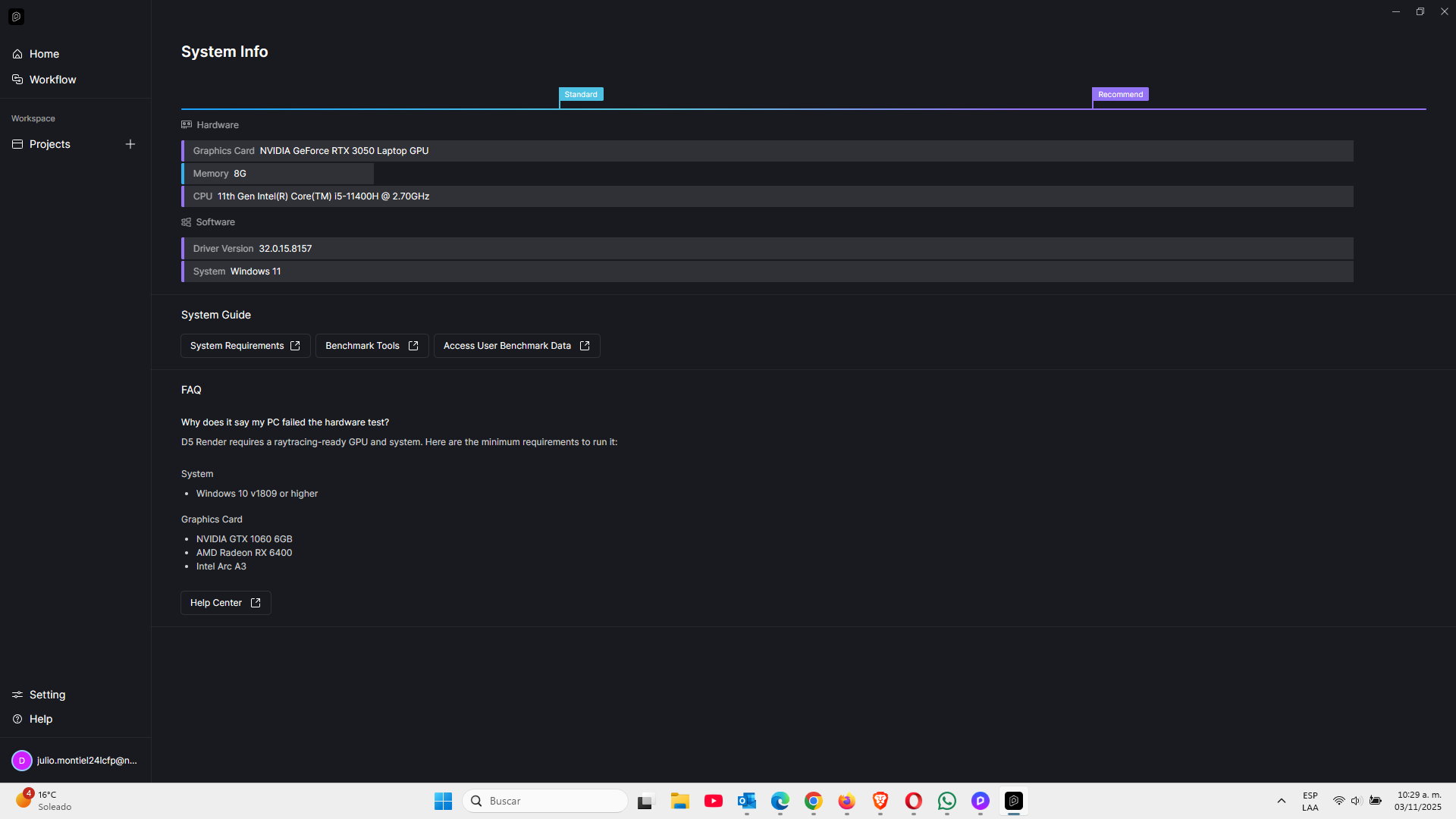Open Benchmark Tools link
The height and width of the screenshot is (819, 1456).
tap(372, 346)
